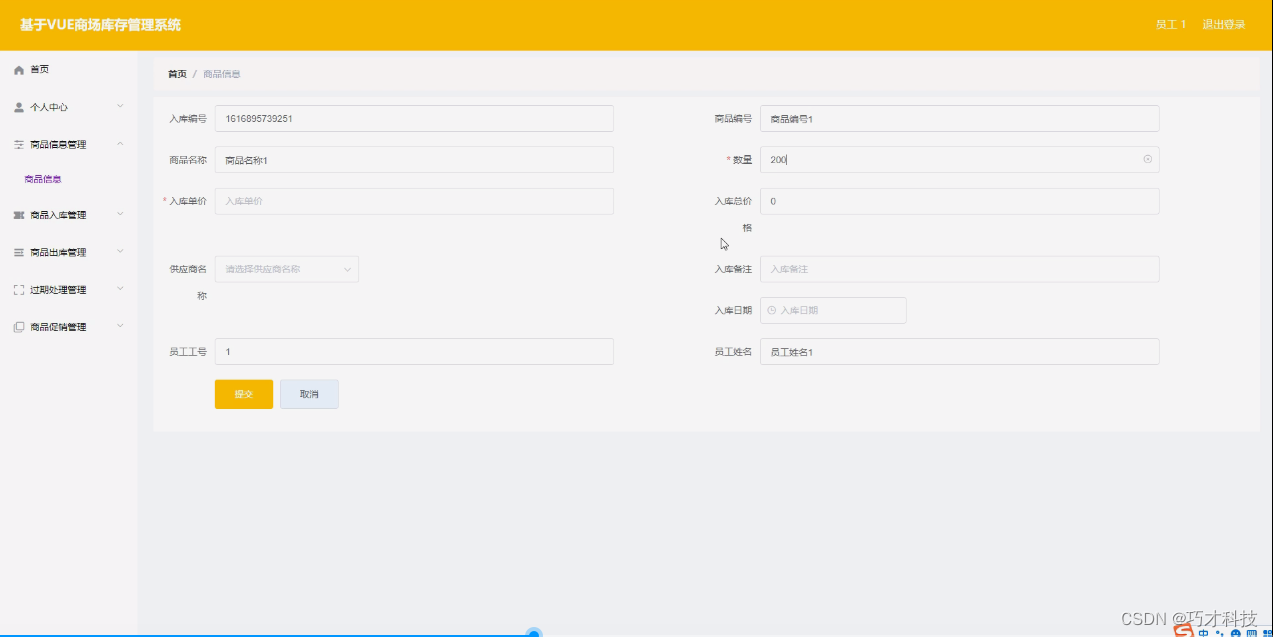The width and height of the screenshot is (1273, 637).
Task: Click the 商品出库管理 list icon
Action: point(18,251)
